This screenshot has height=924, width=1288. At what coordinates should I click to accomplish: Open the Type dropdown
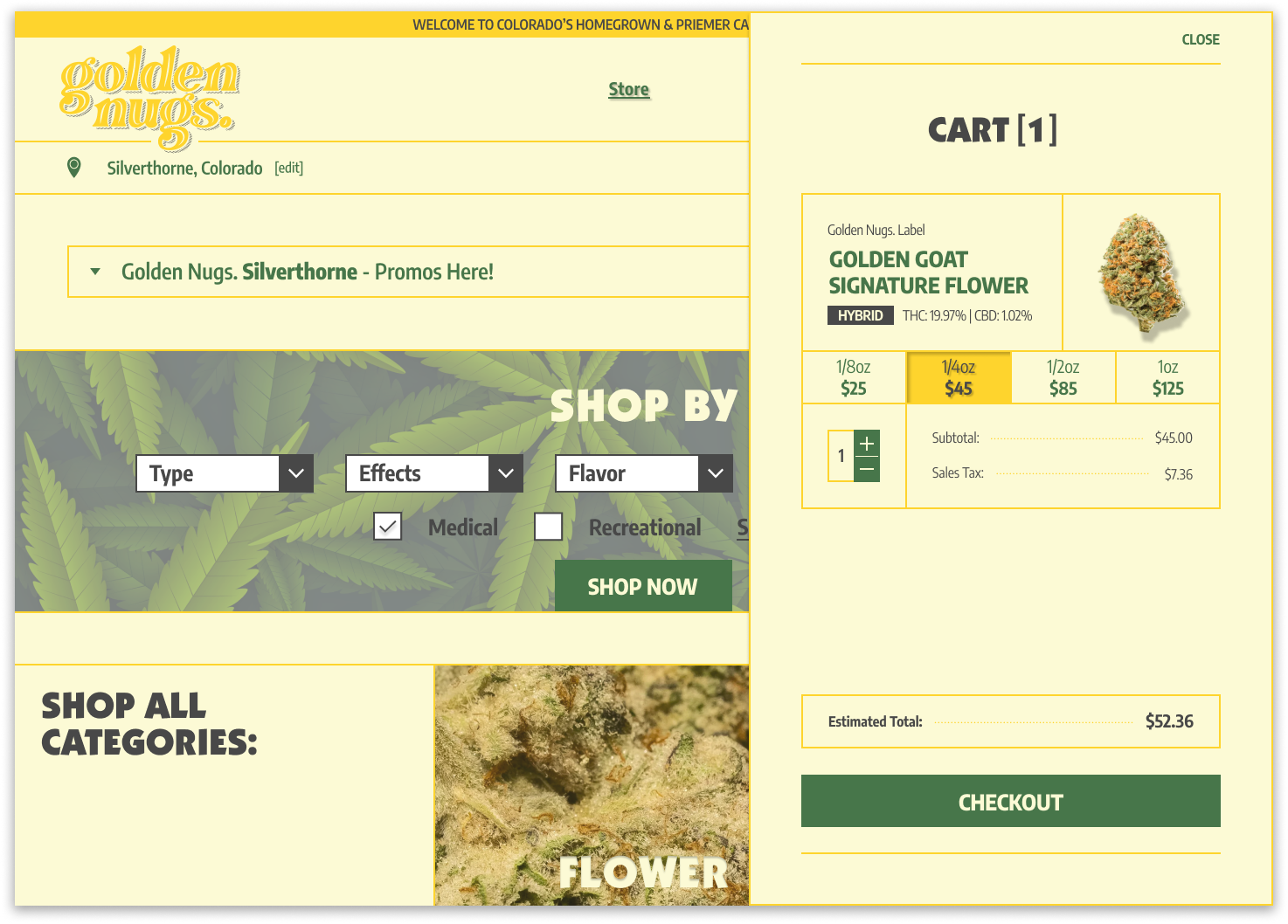[x=225, y=473]
